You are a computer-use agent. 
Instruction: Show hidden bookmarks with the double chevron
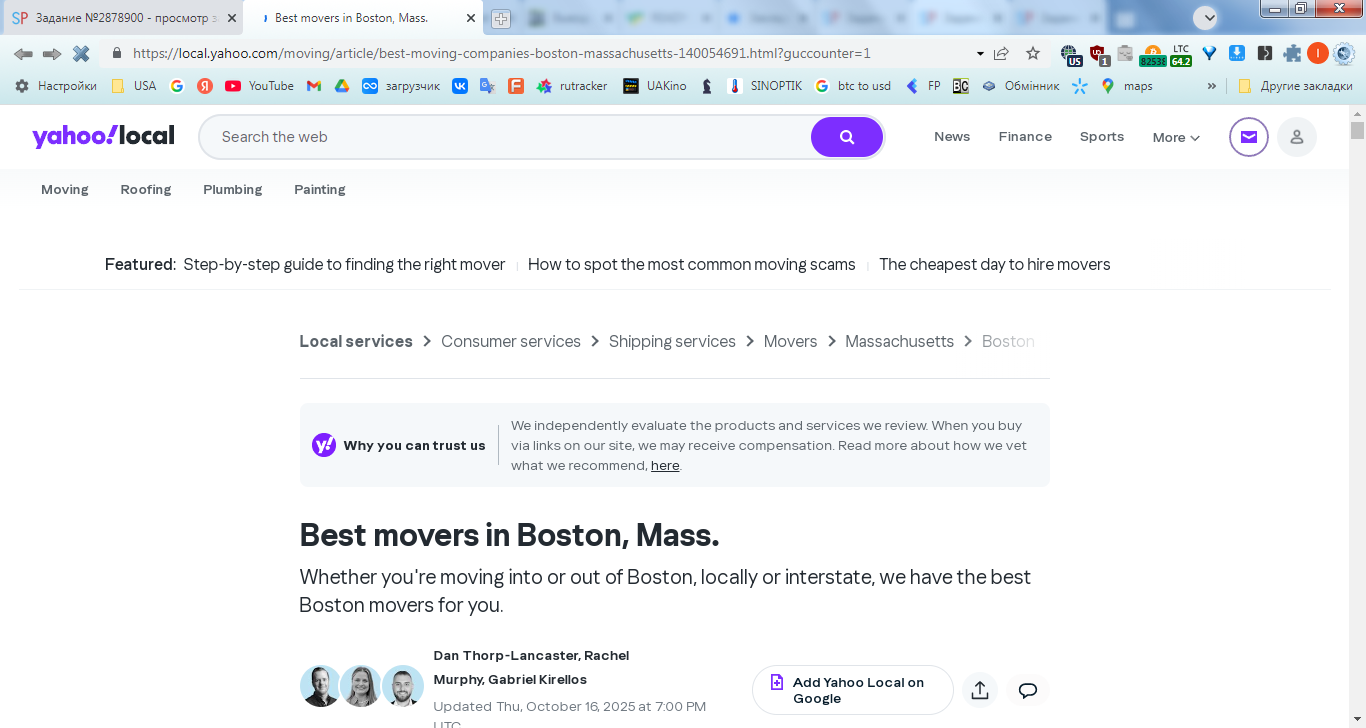tap(1212, 86)
